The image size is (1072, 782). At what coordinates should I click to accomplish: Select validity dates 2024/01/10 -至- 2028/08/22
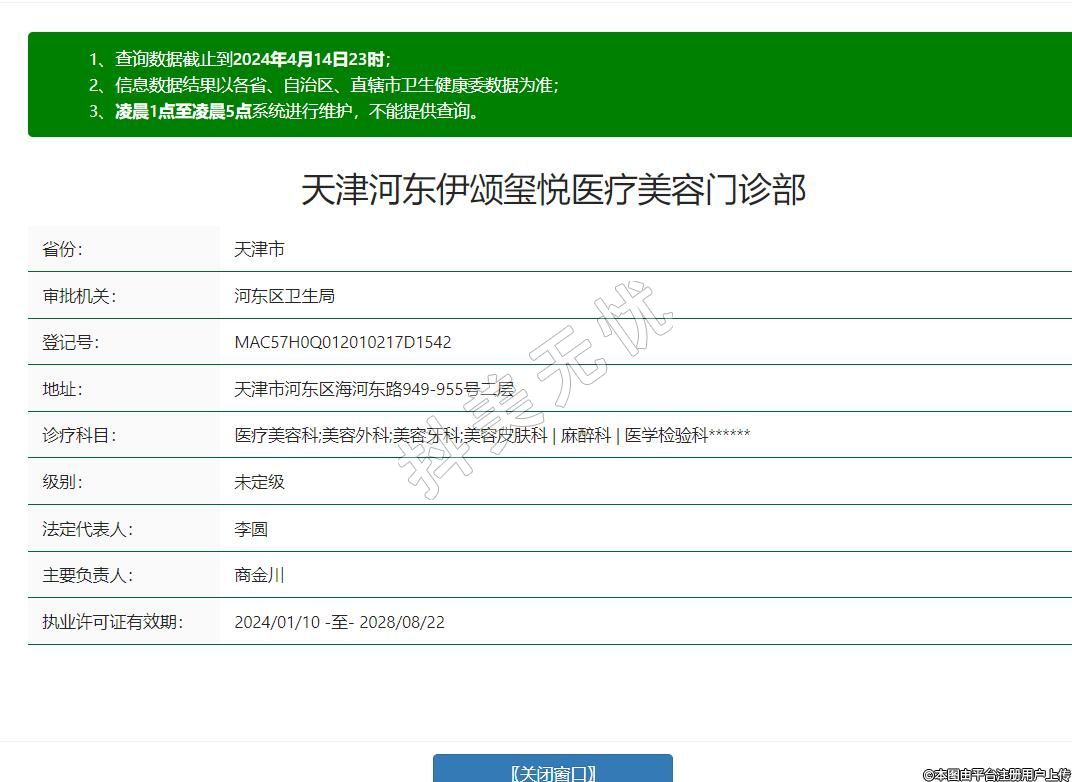pos(339,622)
